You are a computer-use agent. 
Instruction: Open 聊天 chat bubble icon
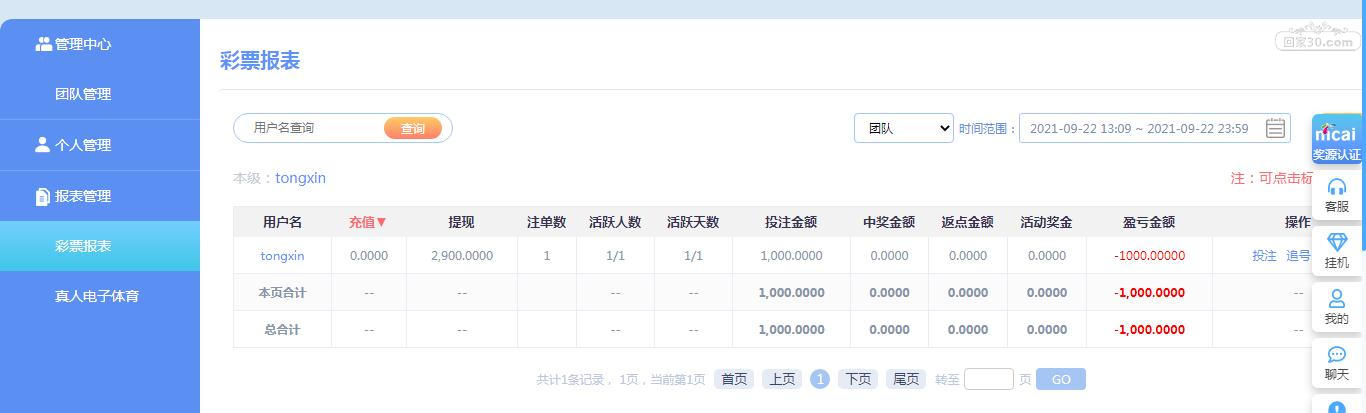(x=1337, y=354)
